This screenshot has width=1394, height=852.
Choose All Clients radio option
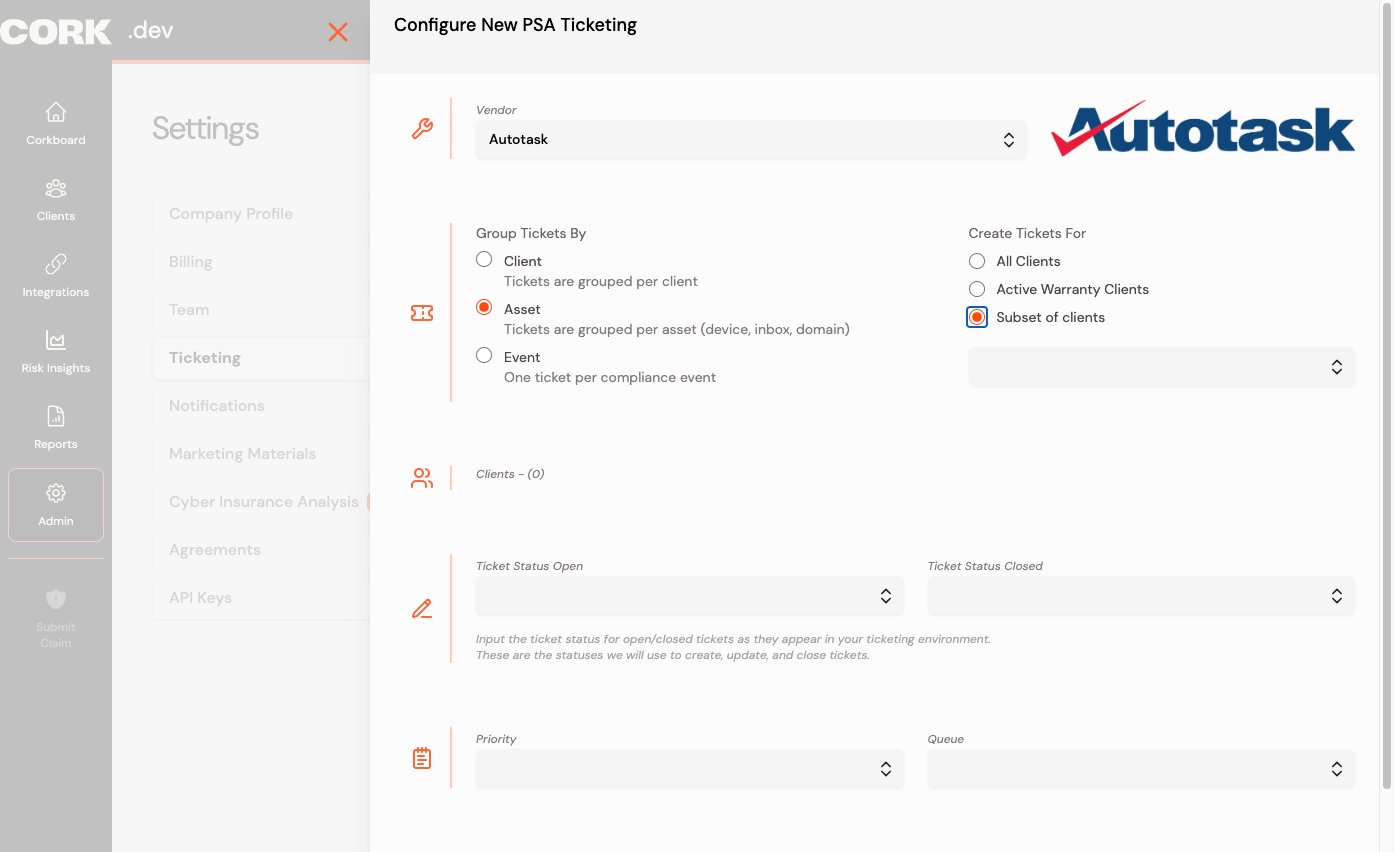point(977,261)
